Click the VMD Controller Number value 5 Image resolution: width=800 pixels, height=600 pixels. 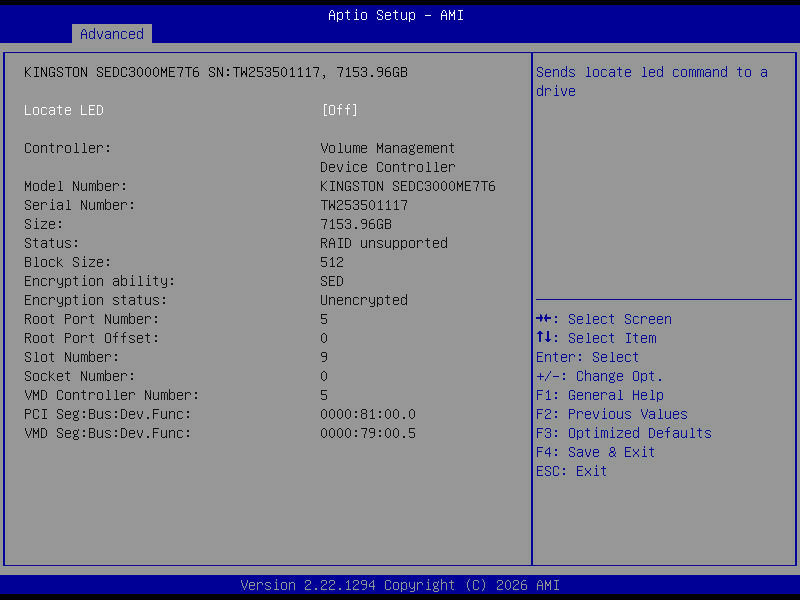(x=324, y=395)
